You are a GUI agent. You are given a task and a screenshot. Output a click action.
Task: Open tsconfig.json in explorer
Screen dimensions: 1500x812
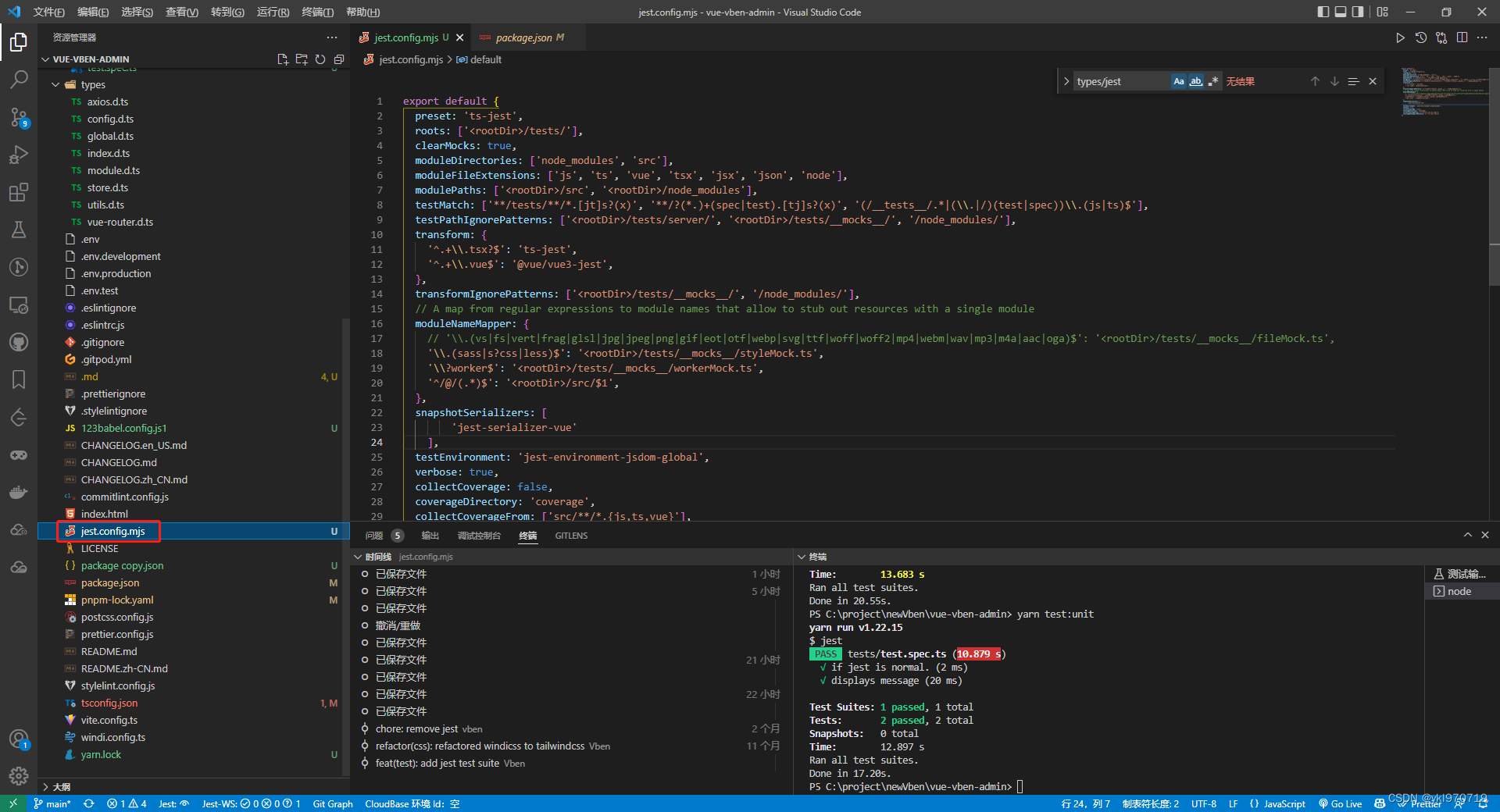pos(109,703)
